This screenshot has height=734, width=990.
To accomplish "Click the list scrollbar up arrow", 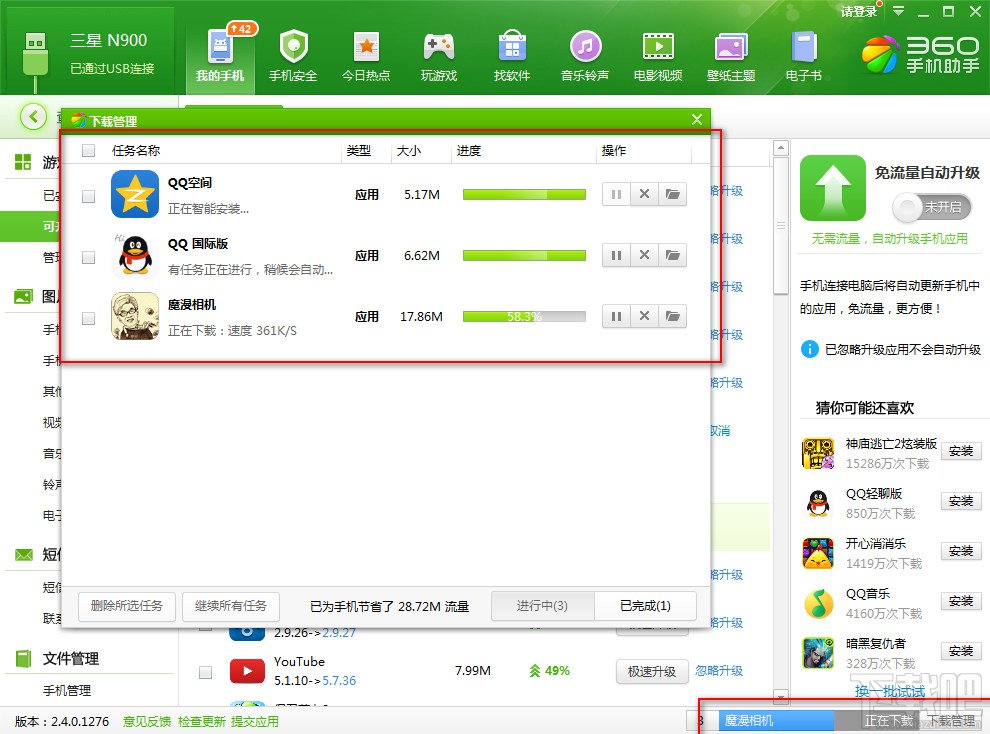I will point(781,148).
